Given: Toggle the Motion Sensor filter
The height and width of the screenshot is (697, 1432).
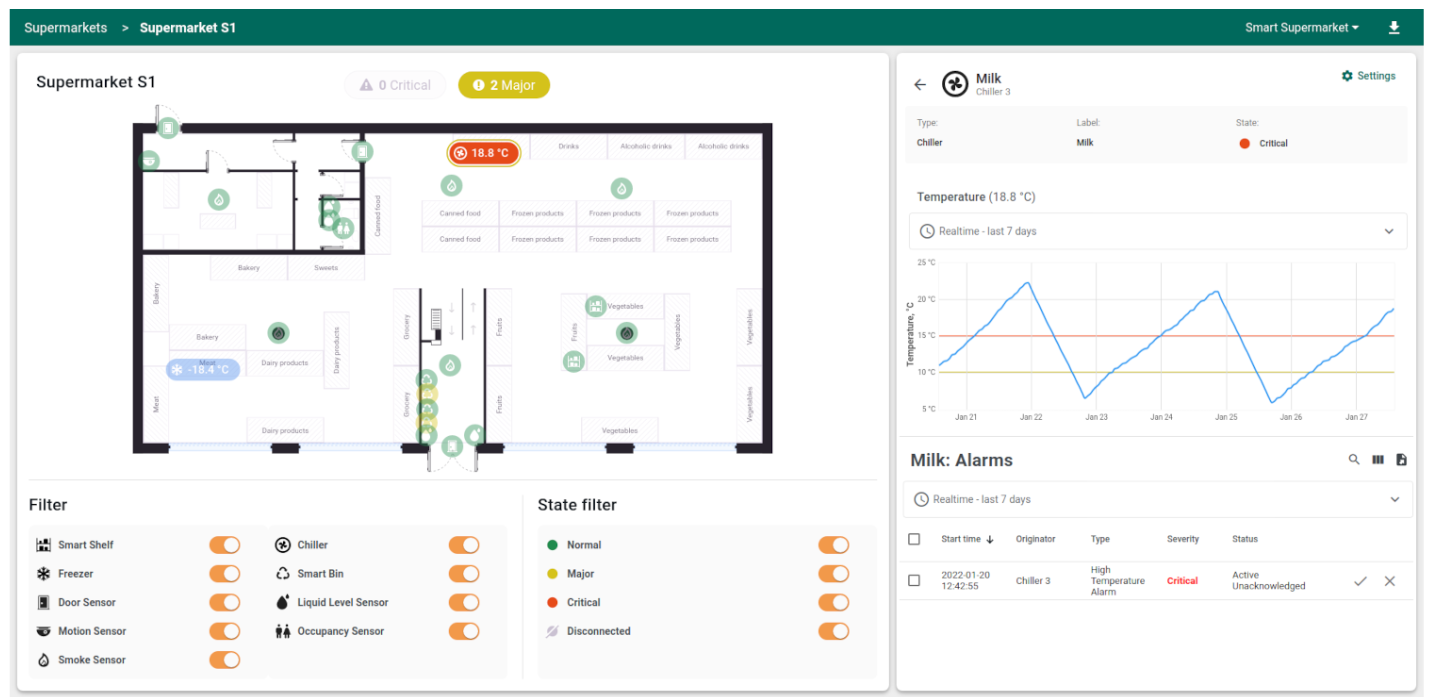Looking at the screenshot, I should point(224,631).
